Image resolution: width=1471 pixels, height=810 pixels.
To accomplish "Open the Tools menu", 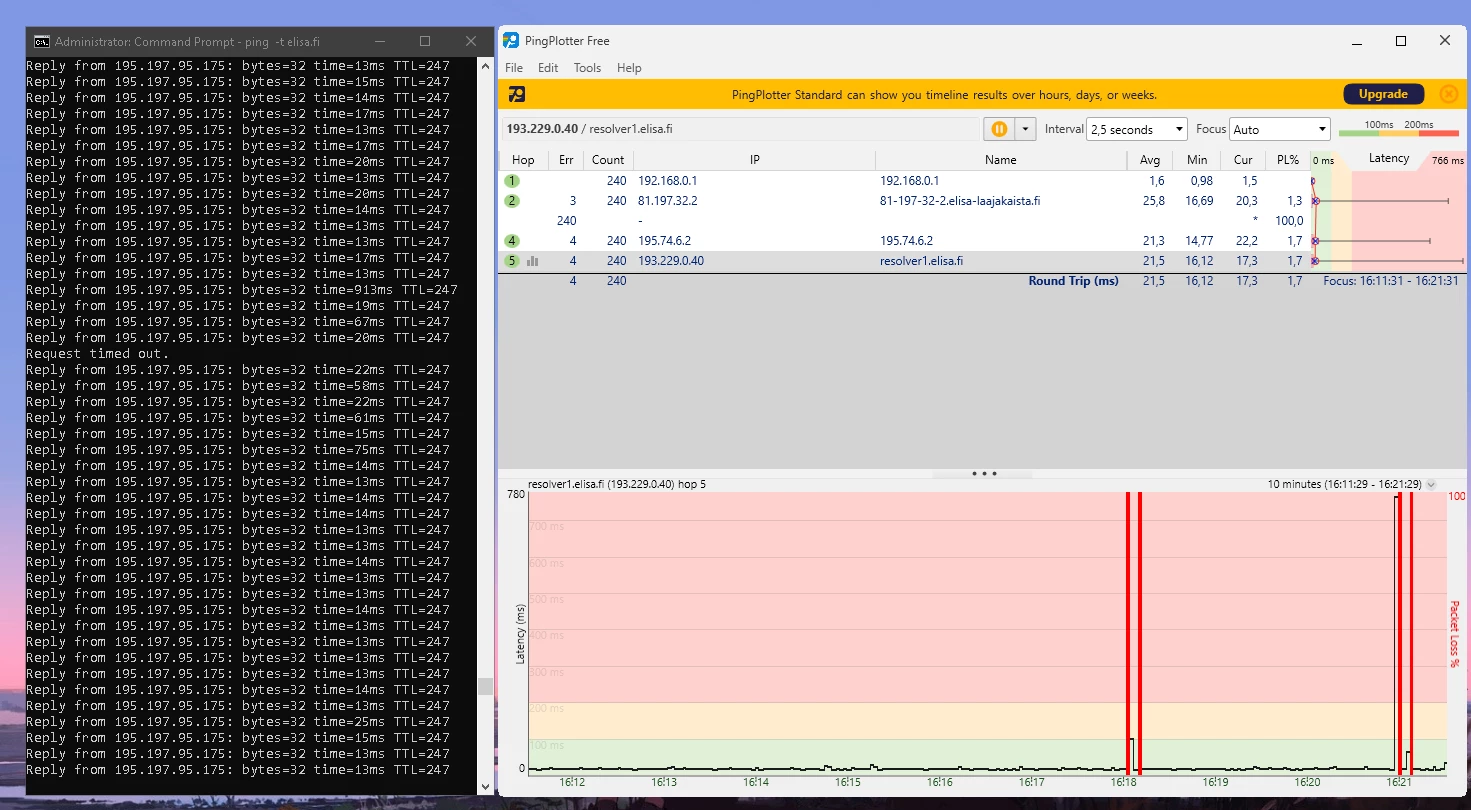I will click(x=587, y=68).
